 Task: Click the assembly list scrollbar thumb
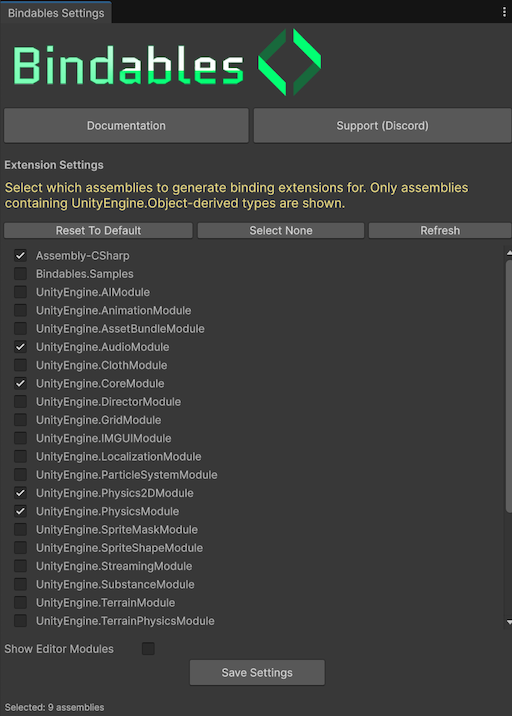coord(509,386)
